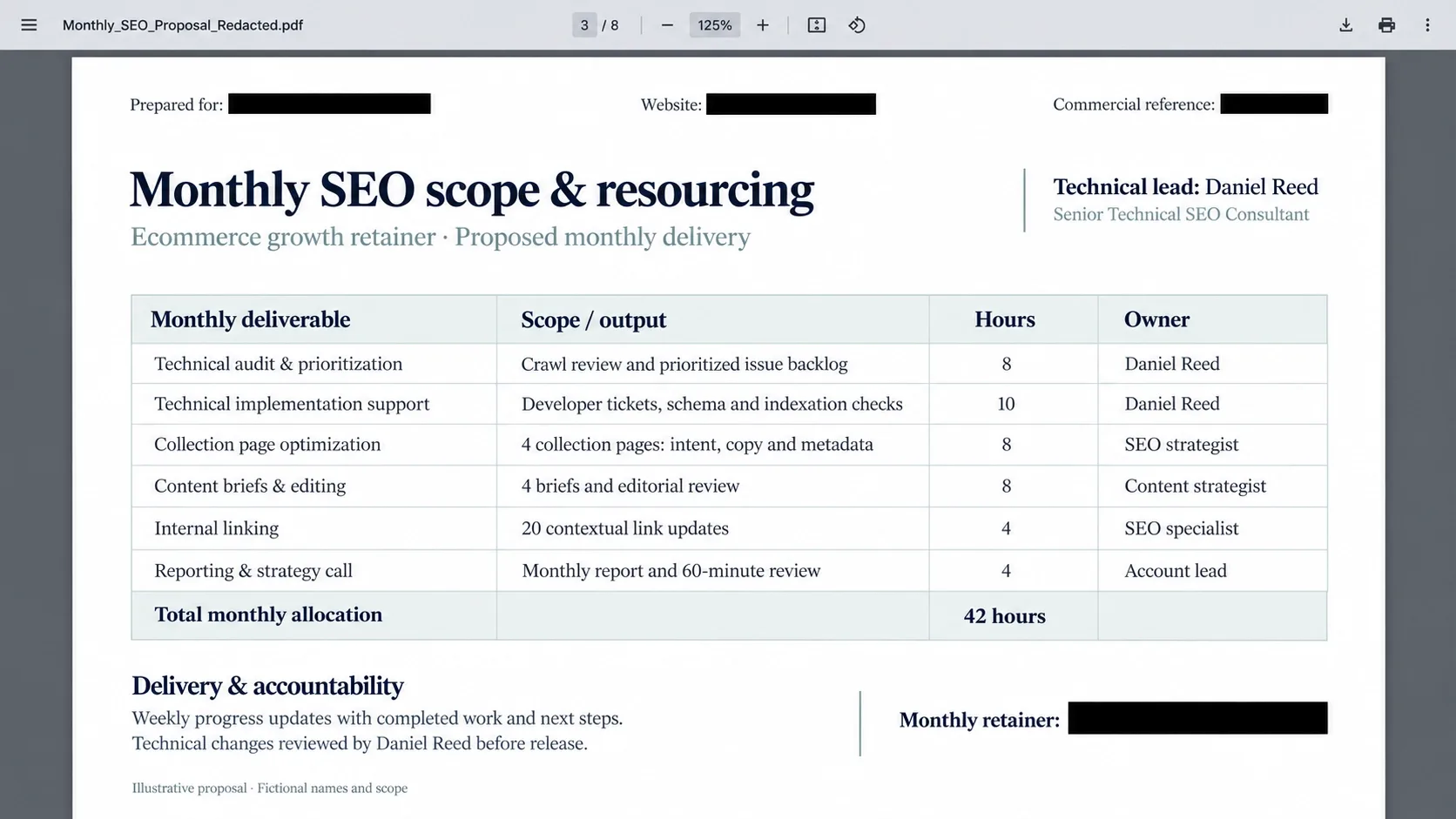1456x819 pixels.
Task: Click the 125% zoom level field
Action: coord(715,25)
